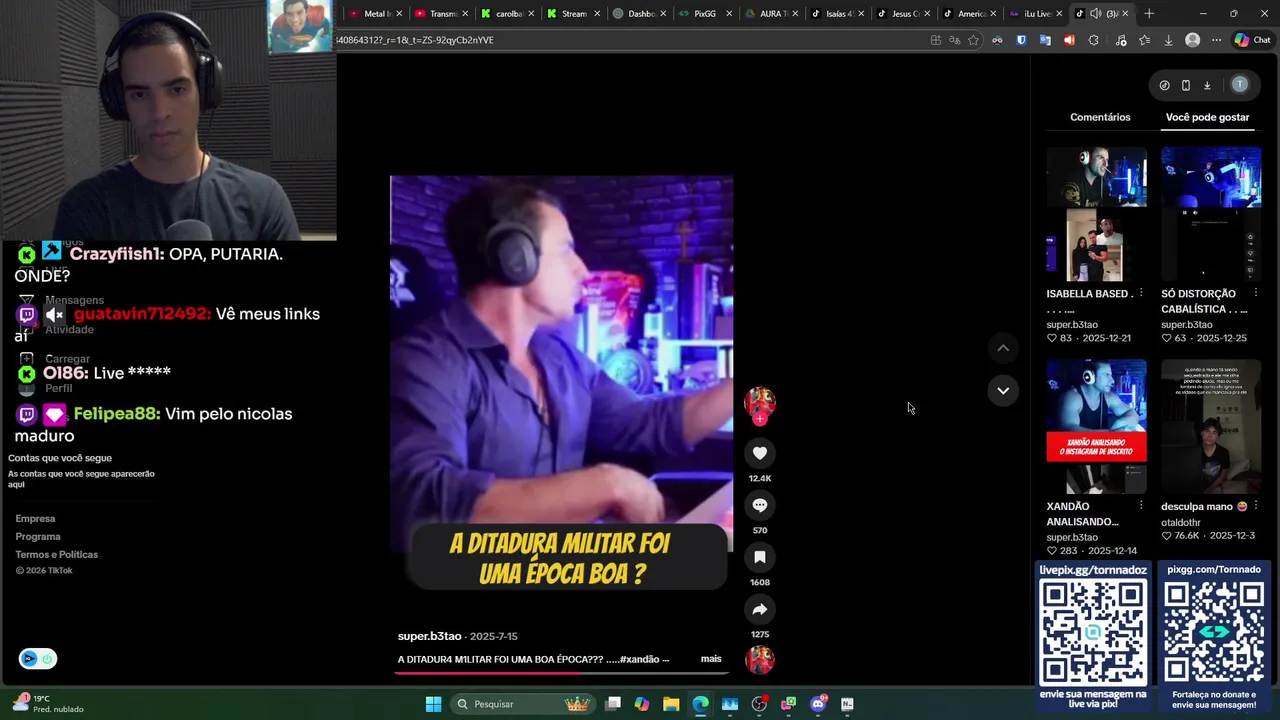The width and height of the screenshot is (1280, 720).
Task: Open the SÓ DISTORÇÃO CABALÍSTICA thumbnail
Action: (1211, 214)
